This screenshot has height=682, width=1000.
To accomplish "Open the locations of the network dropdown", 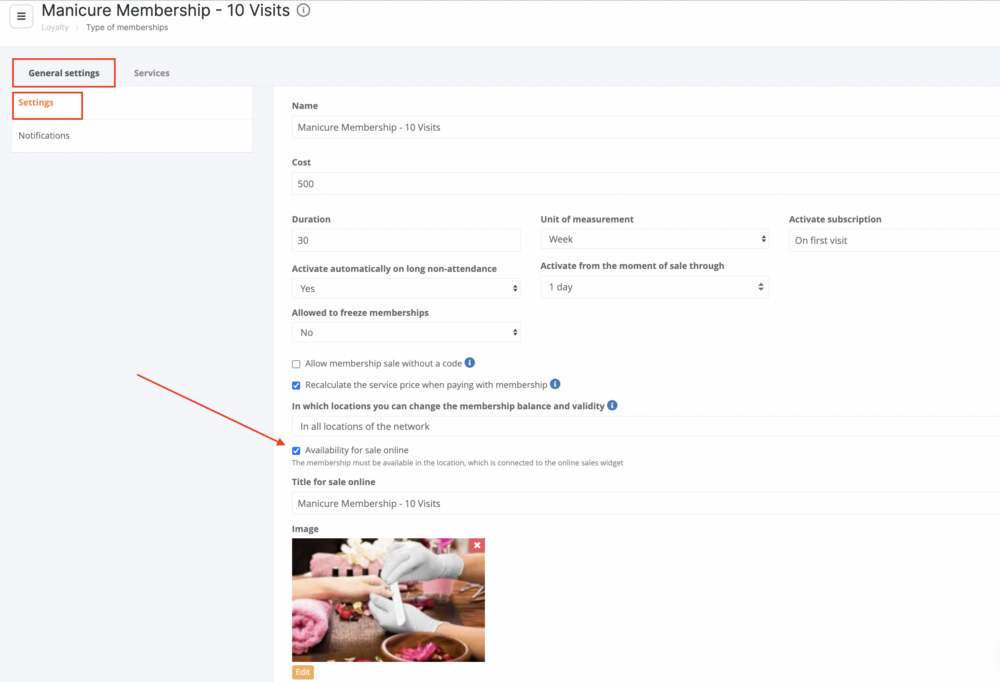I will coord(645,426).
